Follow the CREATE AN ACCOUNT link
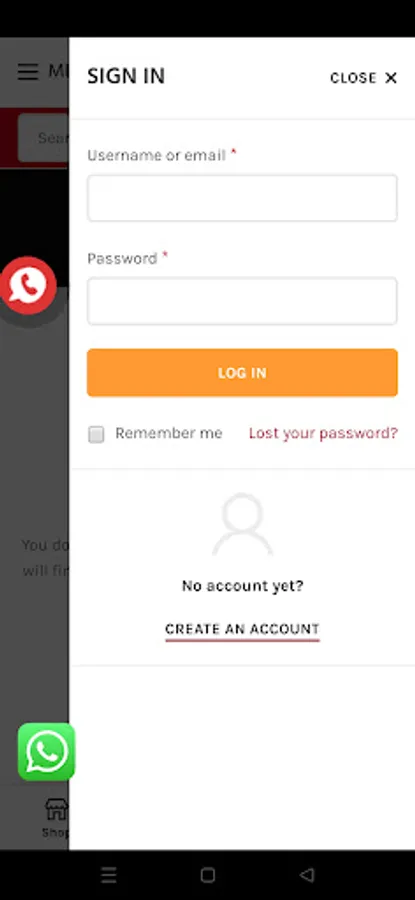Screen dimensions: 415x900 [242, 629]
